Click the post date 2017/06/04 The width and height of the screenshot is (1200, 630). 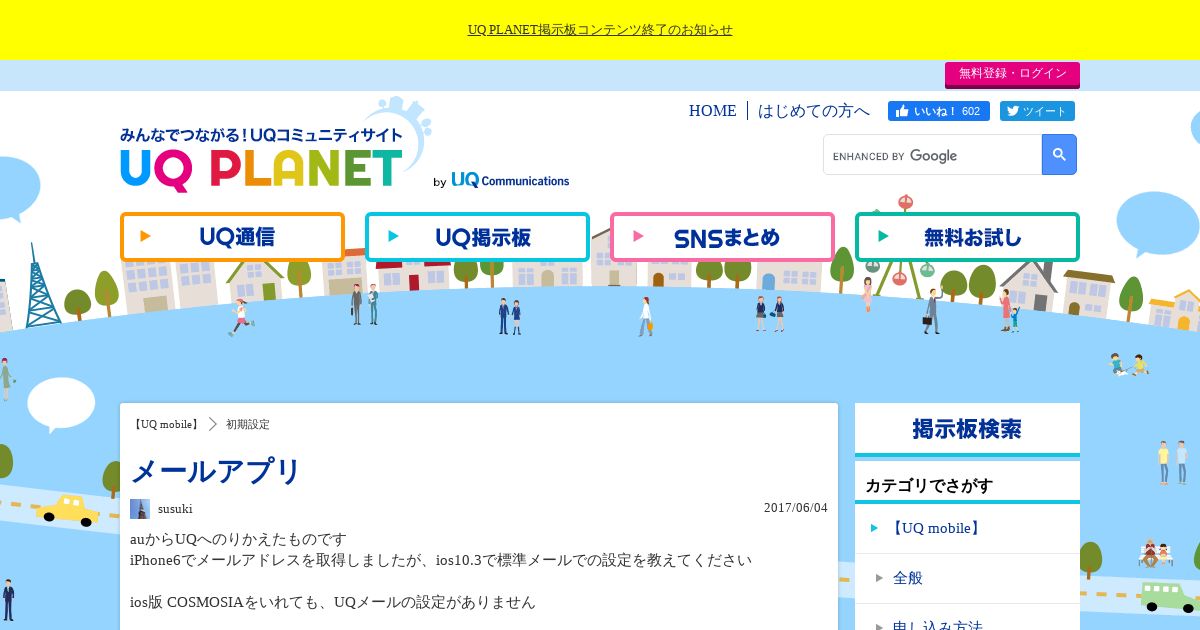(x=796, y=508)
